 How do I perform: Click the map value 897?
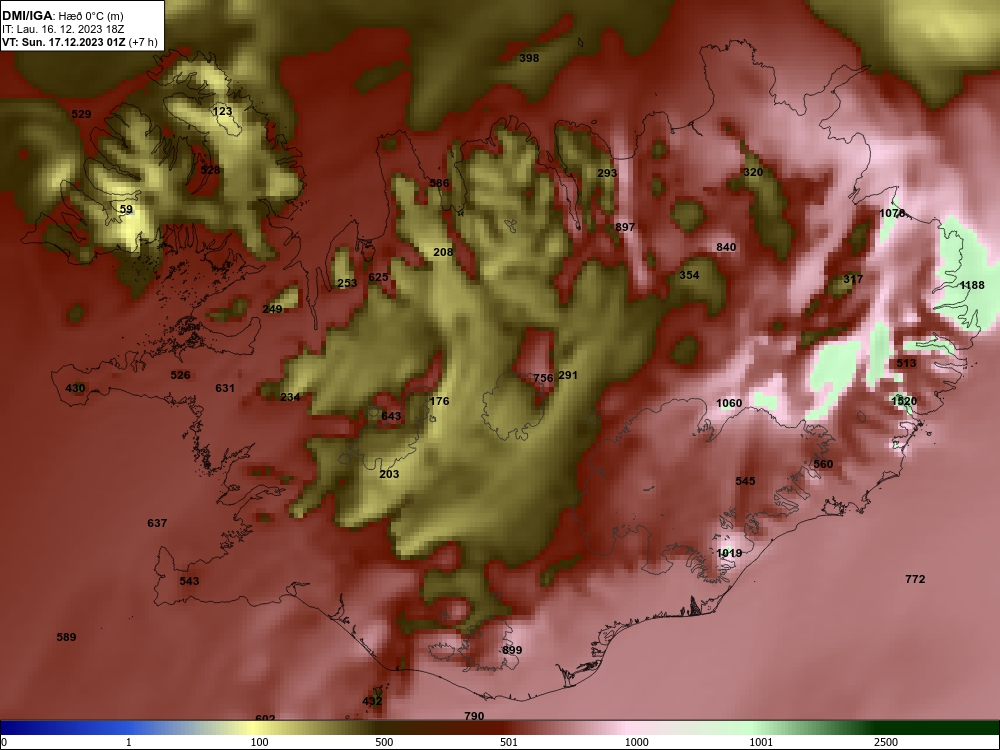(625, 227)
